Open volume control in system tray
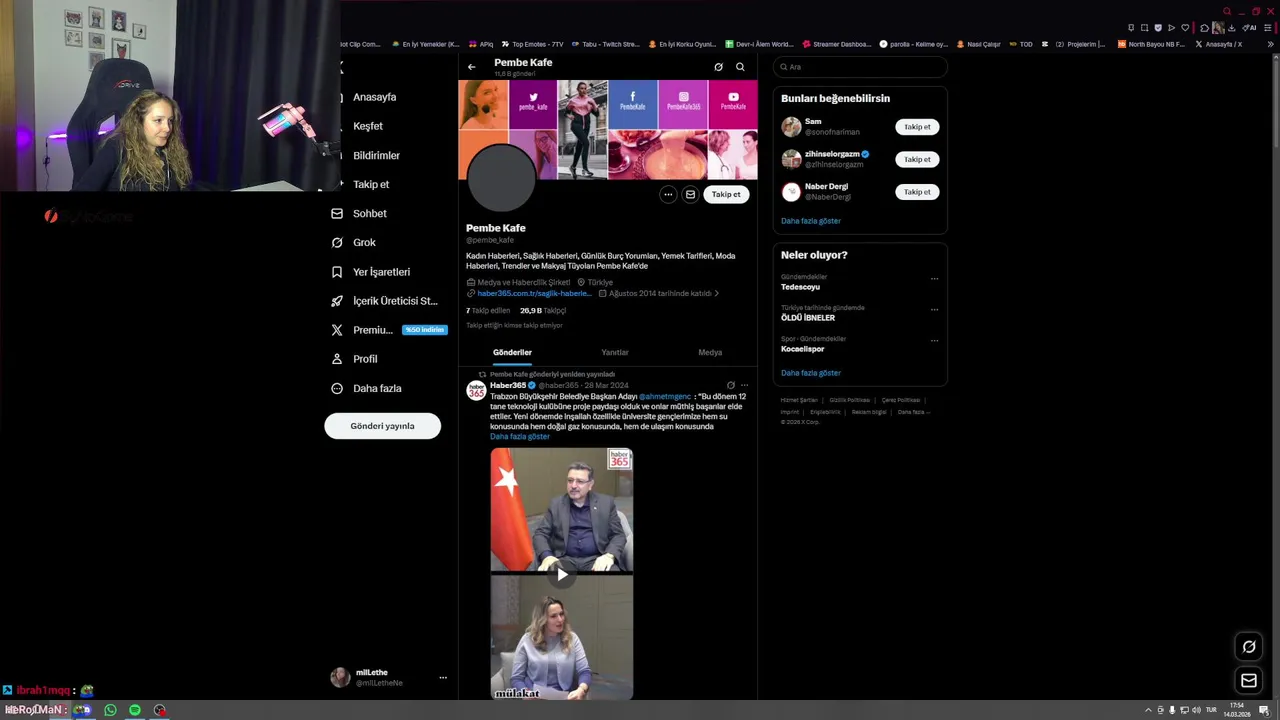The width and height of the screenshot is (1280, 720). point(1196,710)
